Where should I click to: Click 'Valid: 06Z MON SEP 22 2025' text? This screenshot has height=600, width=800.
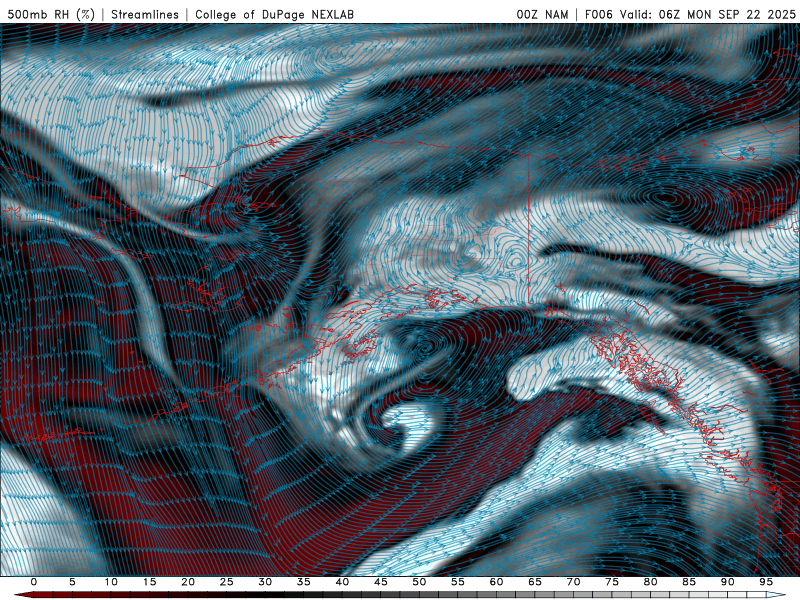pyautogui.click(x=708, y=15)
